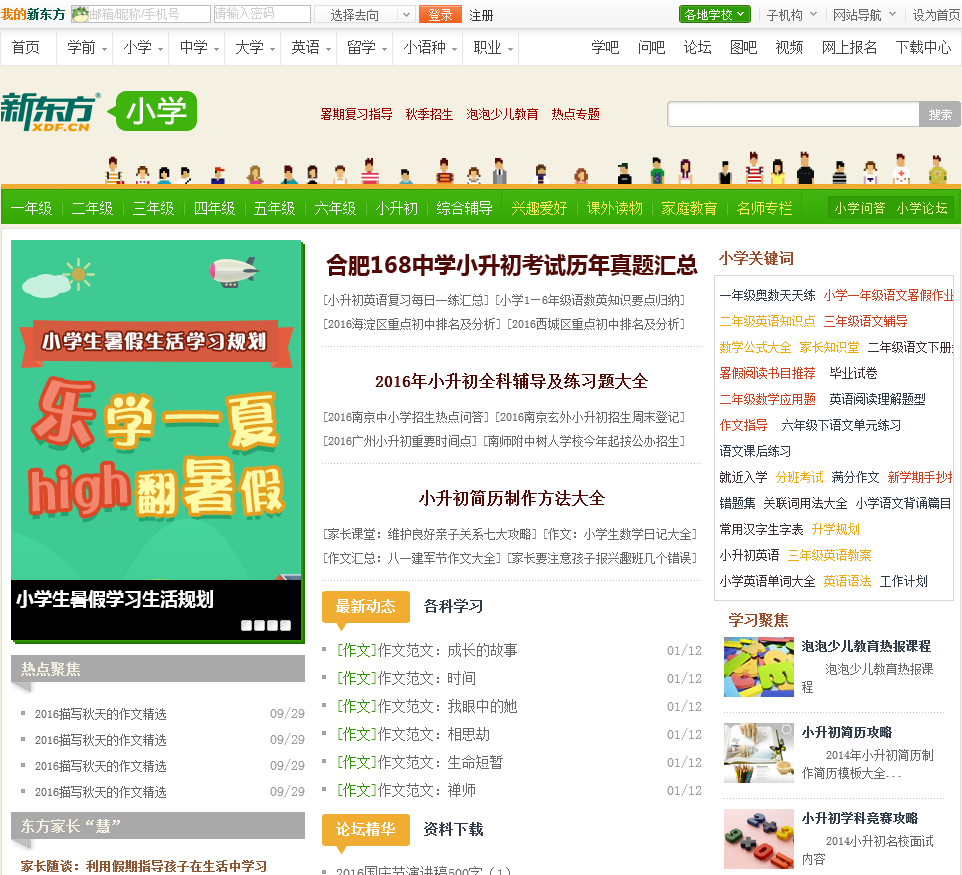Image resolution: width=962 pixels, height=875 pixels.
Task: Open 2016年小升初全科辅导及练习题大全 headline
Action: pos(512,381)
